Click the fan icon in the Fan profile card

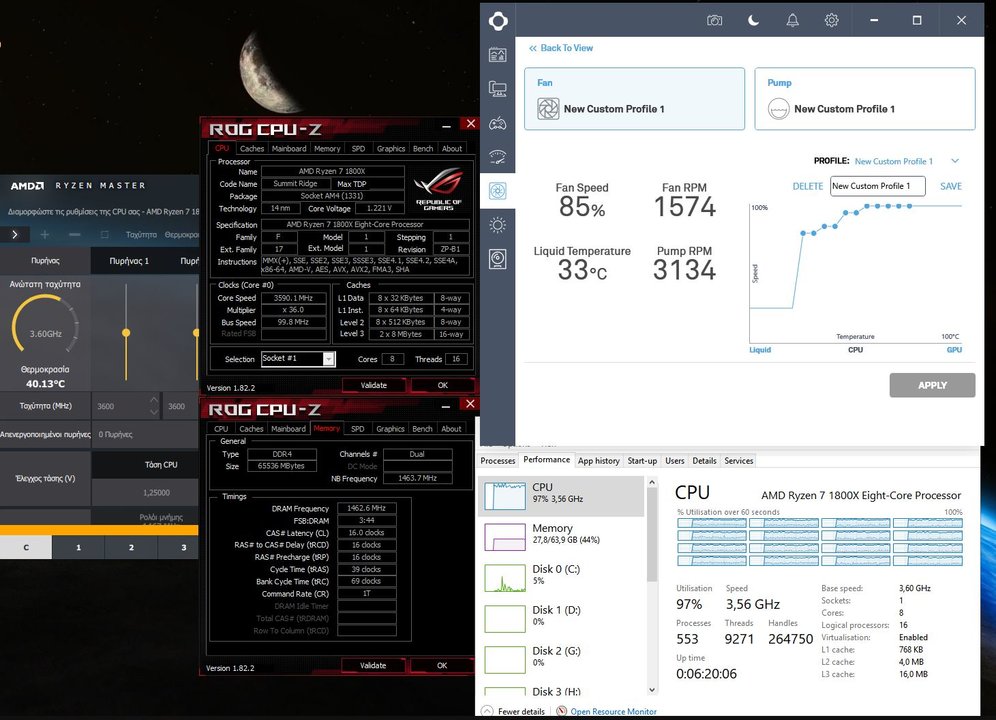[x=548, y=109]
